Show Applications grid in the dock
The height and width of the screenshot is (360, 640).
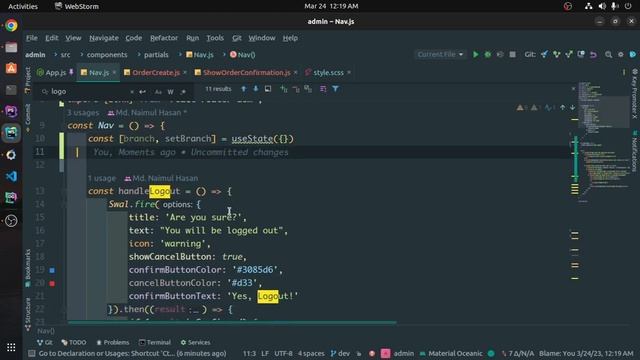point(11,347)
